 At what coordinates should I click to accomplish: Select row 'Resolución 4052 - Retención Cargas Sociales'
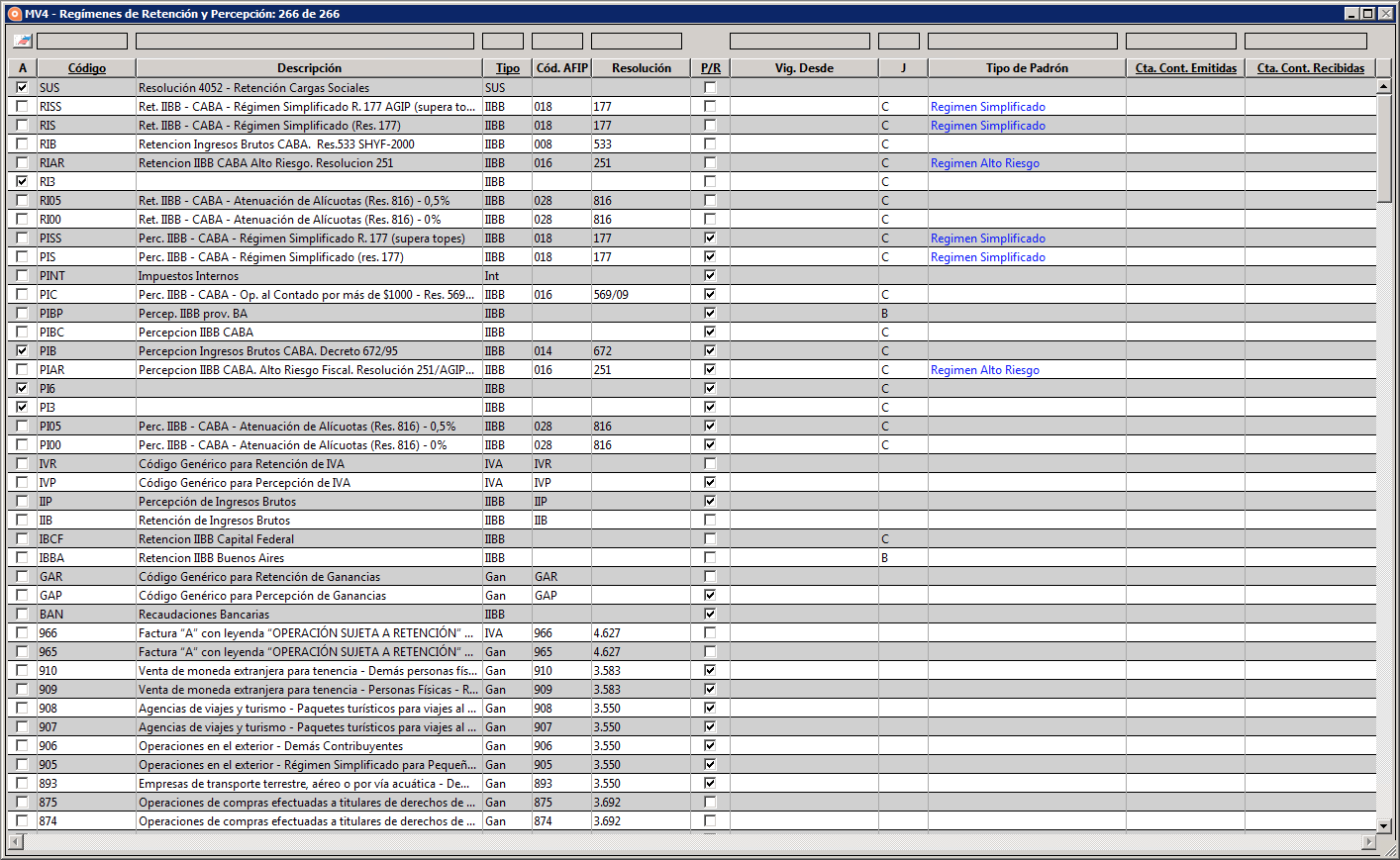[x=692, y=87]
